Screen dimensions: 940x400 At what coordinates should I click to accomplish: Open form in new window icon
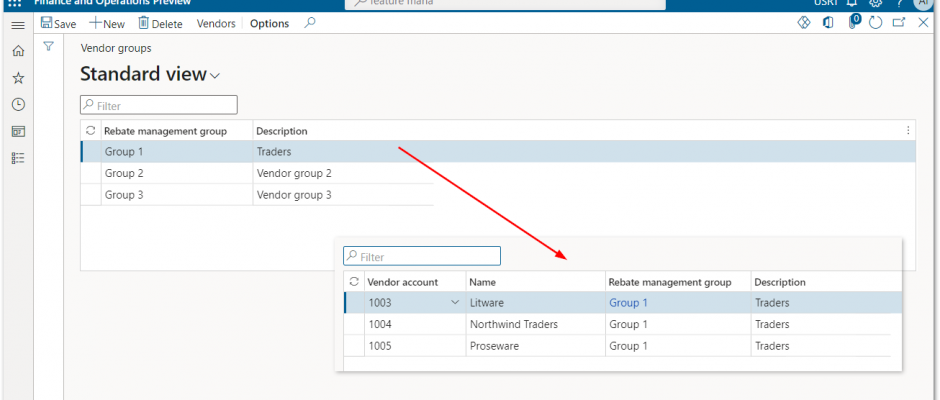(x=899, y=23)
